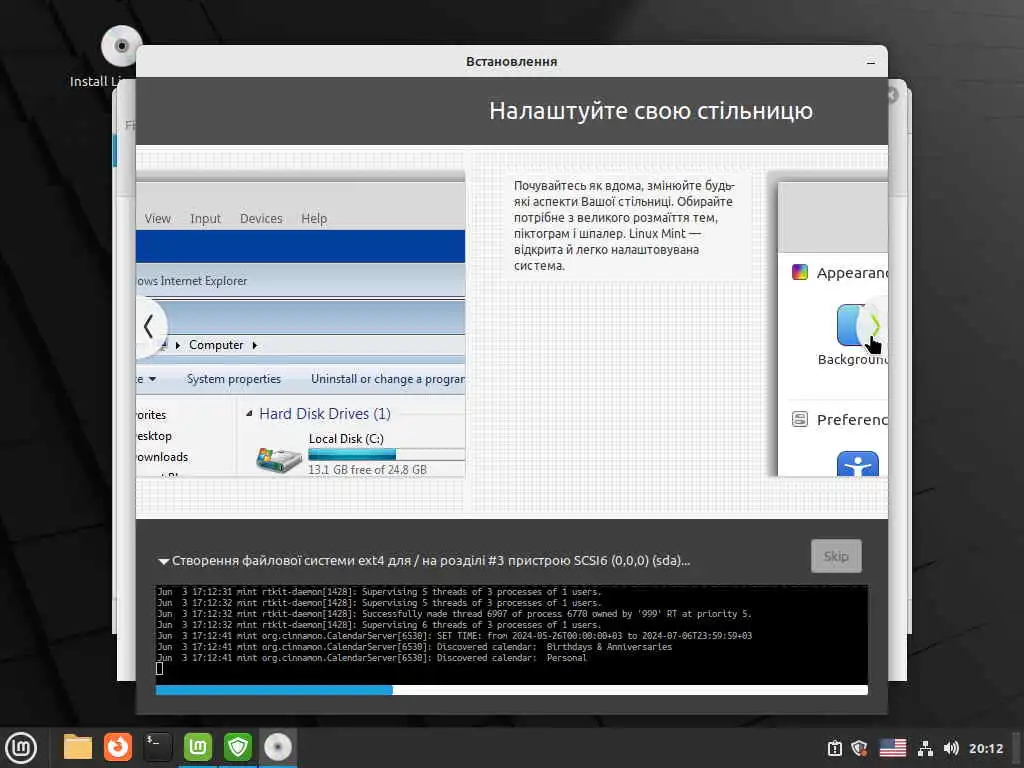
Task: Click the Appearance color icon in slideshow
Action: coord(800,272)
